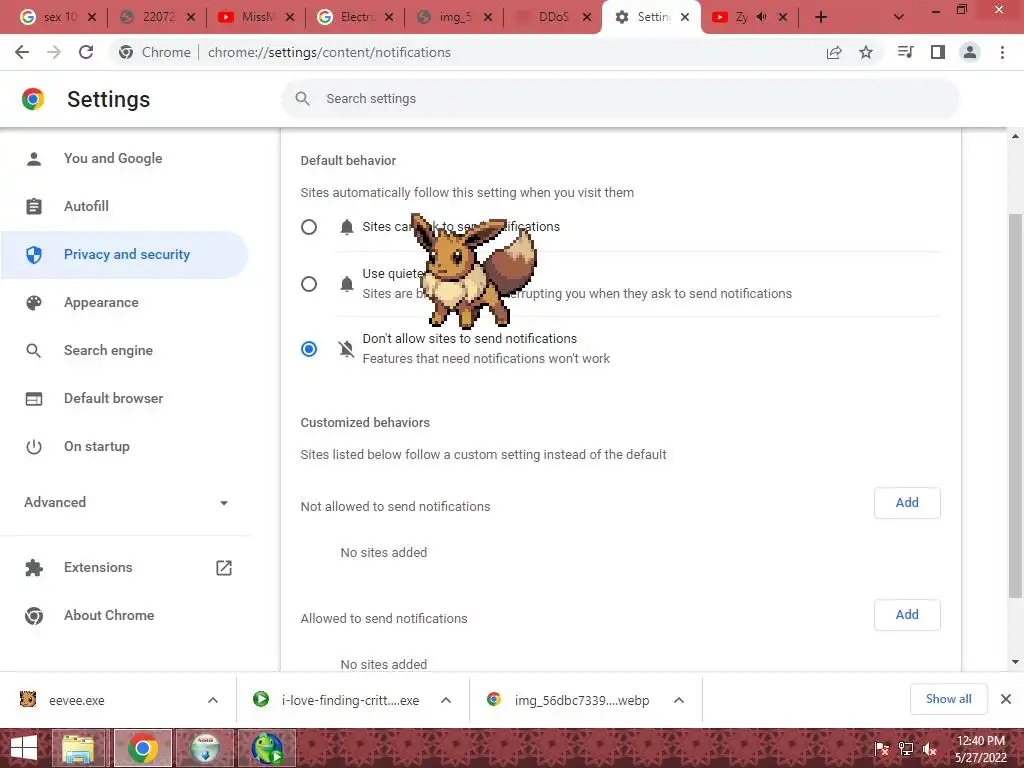
Task: Expand img_56dbc7339 webp download options
Action: pos(679,700)
